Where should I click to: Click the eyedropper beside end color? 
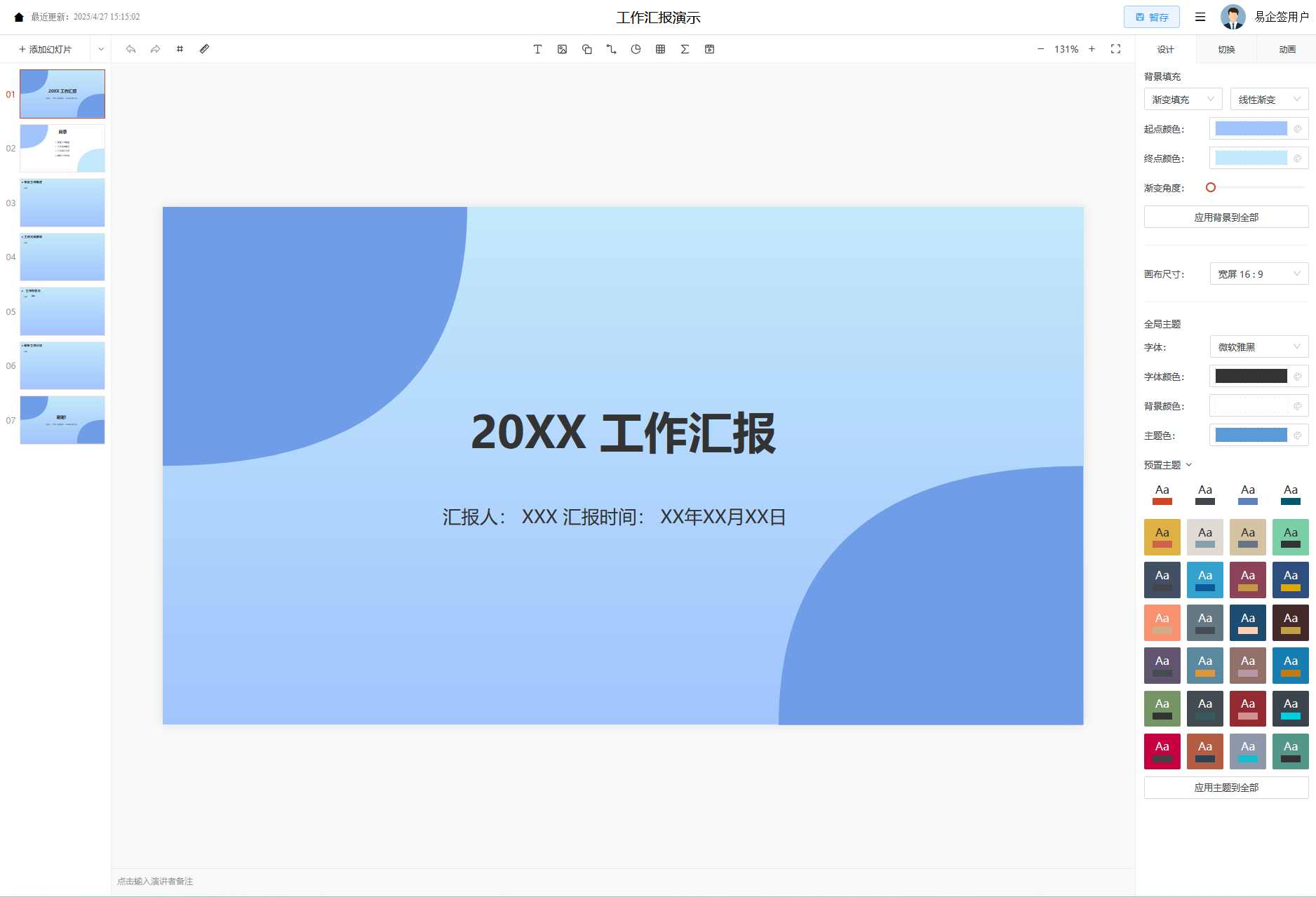[x=1298, y=159]
